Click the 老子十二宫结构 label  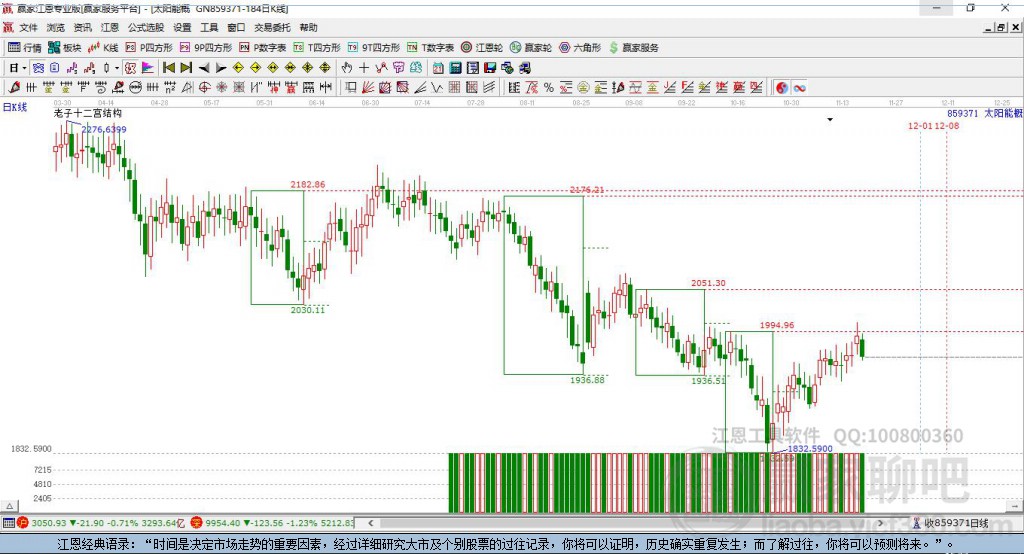pyautogui.click(x=88, y=113)
